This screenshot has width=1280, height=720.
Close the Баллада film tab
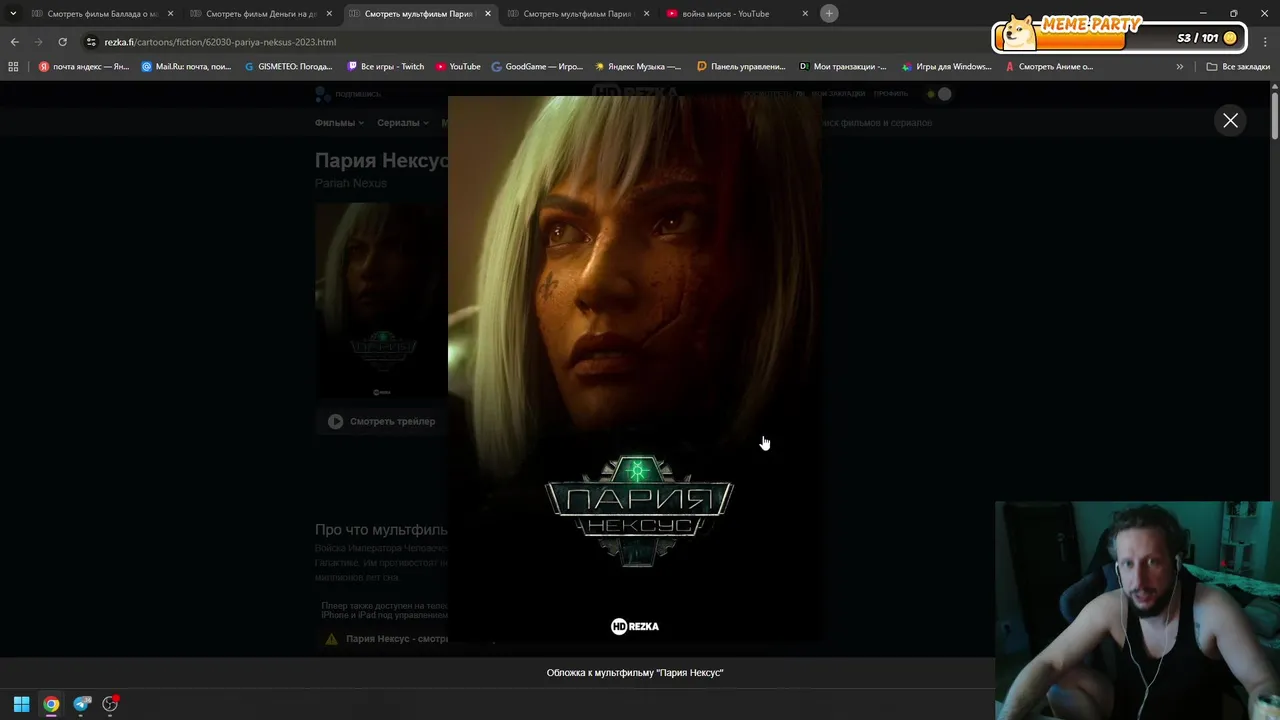coord(171,14)
